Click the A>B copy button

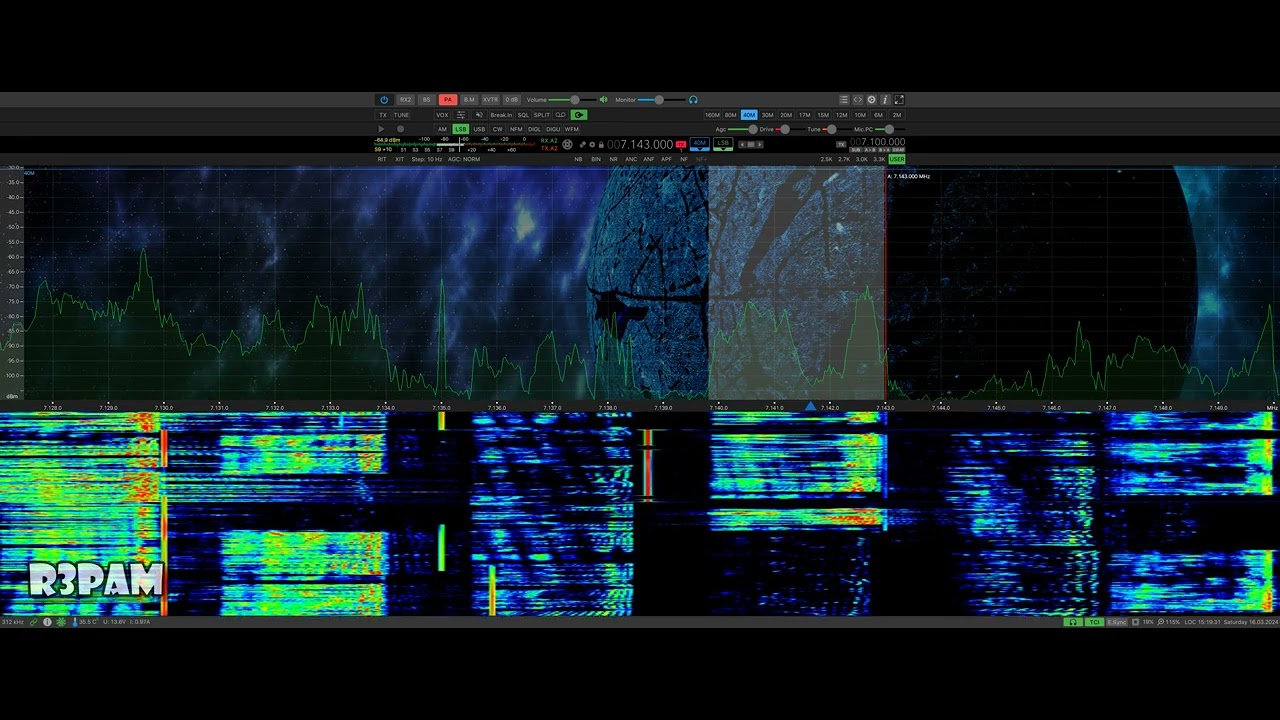tap(868, 150)
